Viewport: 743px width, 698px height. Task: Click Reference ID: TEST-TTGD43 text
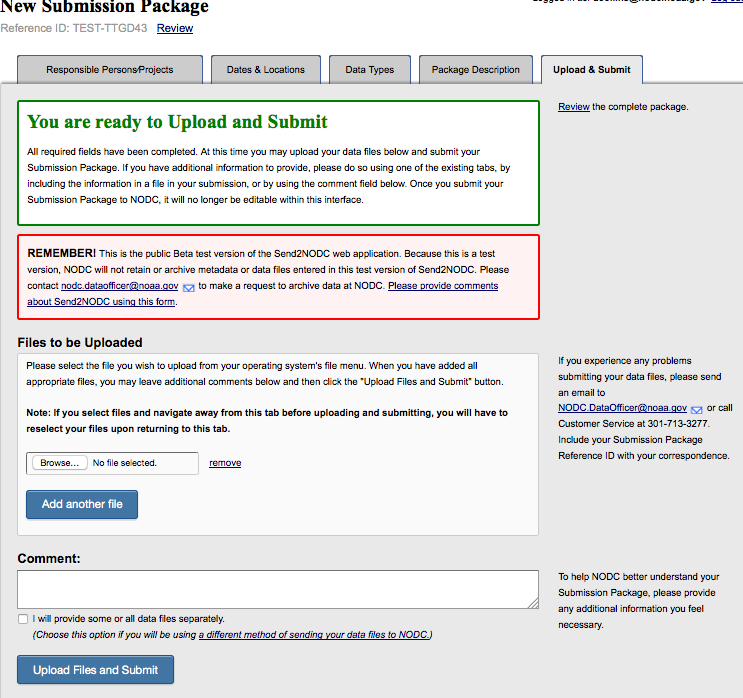74,28
